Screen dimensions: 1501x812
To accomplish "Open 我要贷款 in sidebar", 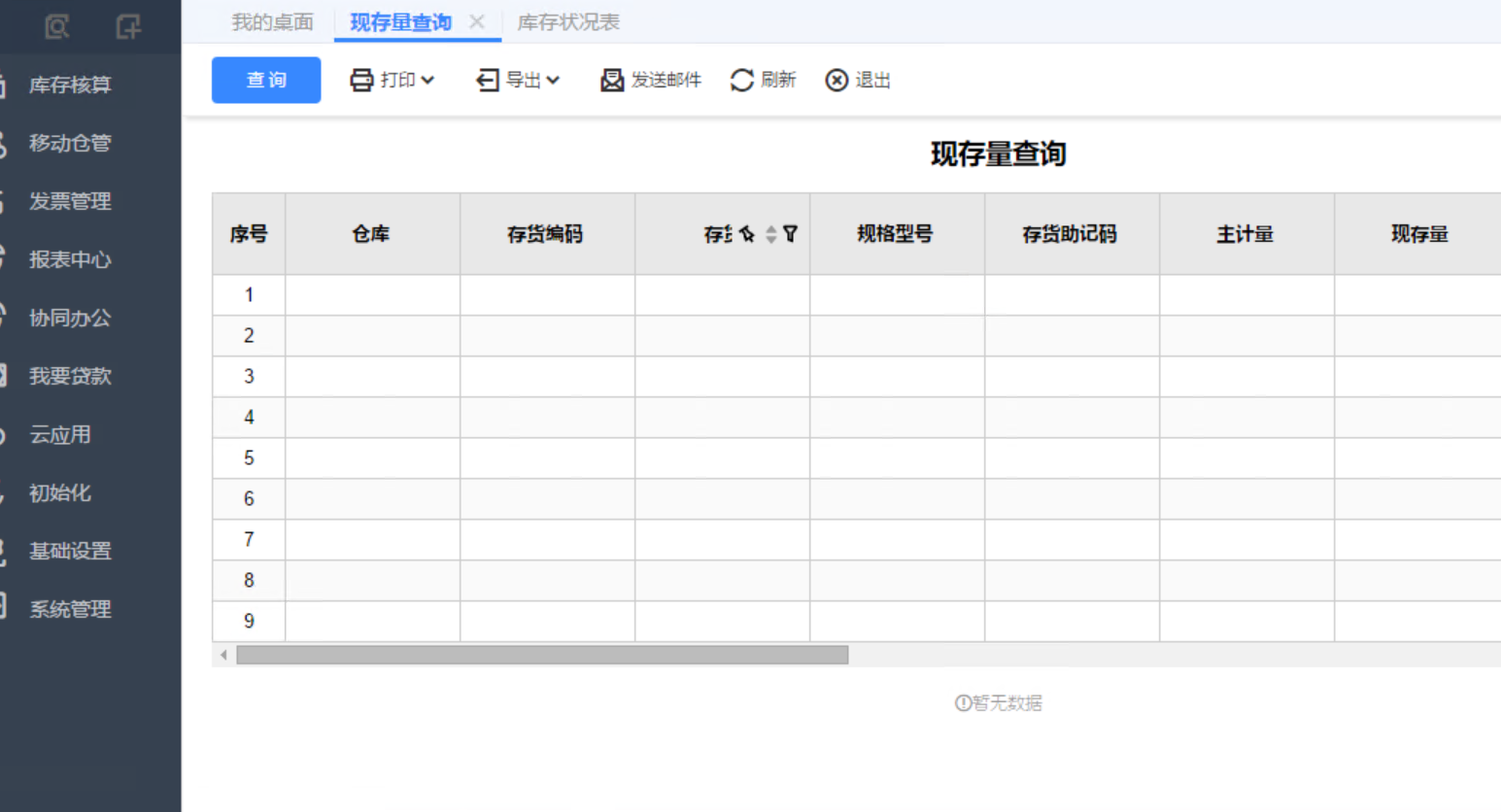I will coord(70,376).
